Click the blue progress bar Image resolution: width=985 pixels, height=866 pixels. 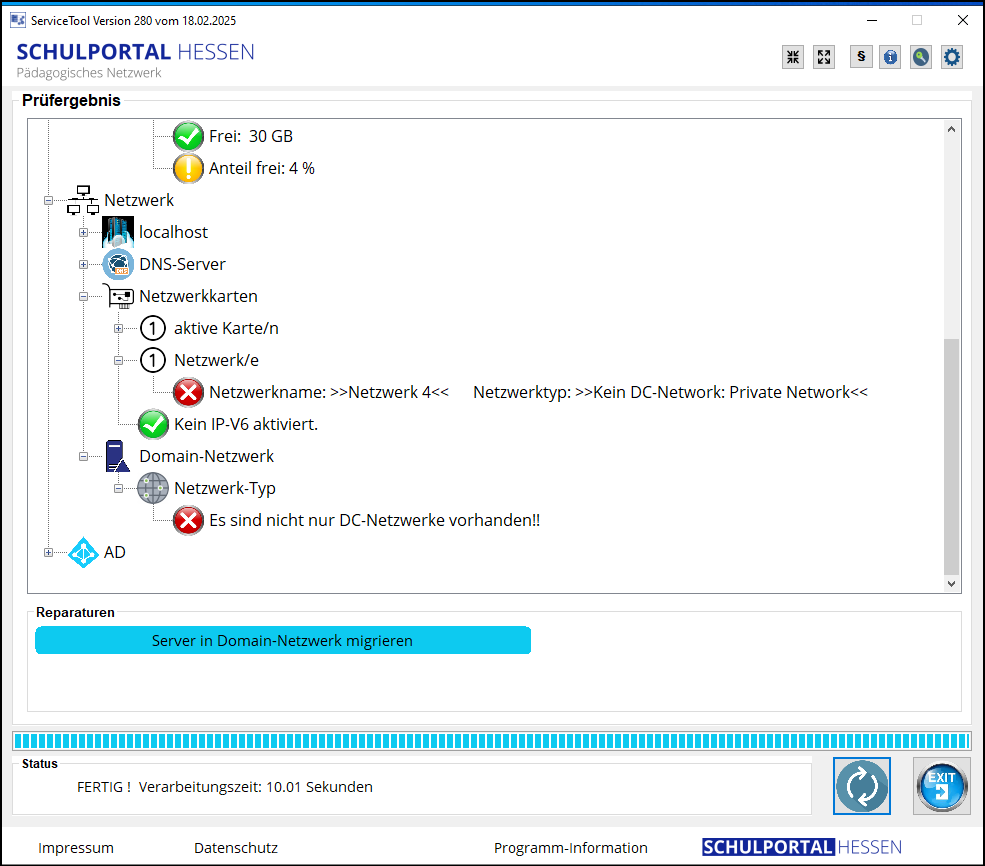point(492,741)
